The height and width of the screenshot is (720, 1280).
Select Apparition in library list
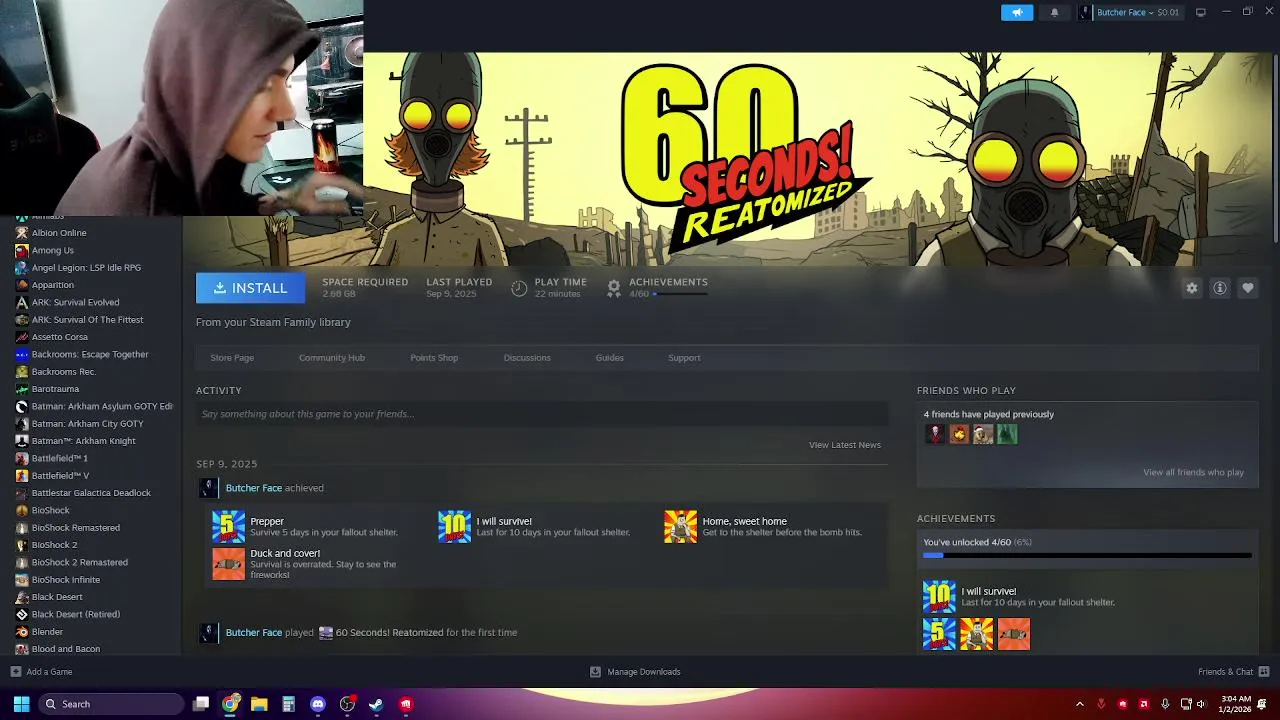(52, 285)
